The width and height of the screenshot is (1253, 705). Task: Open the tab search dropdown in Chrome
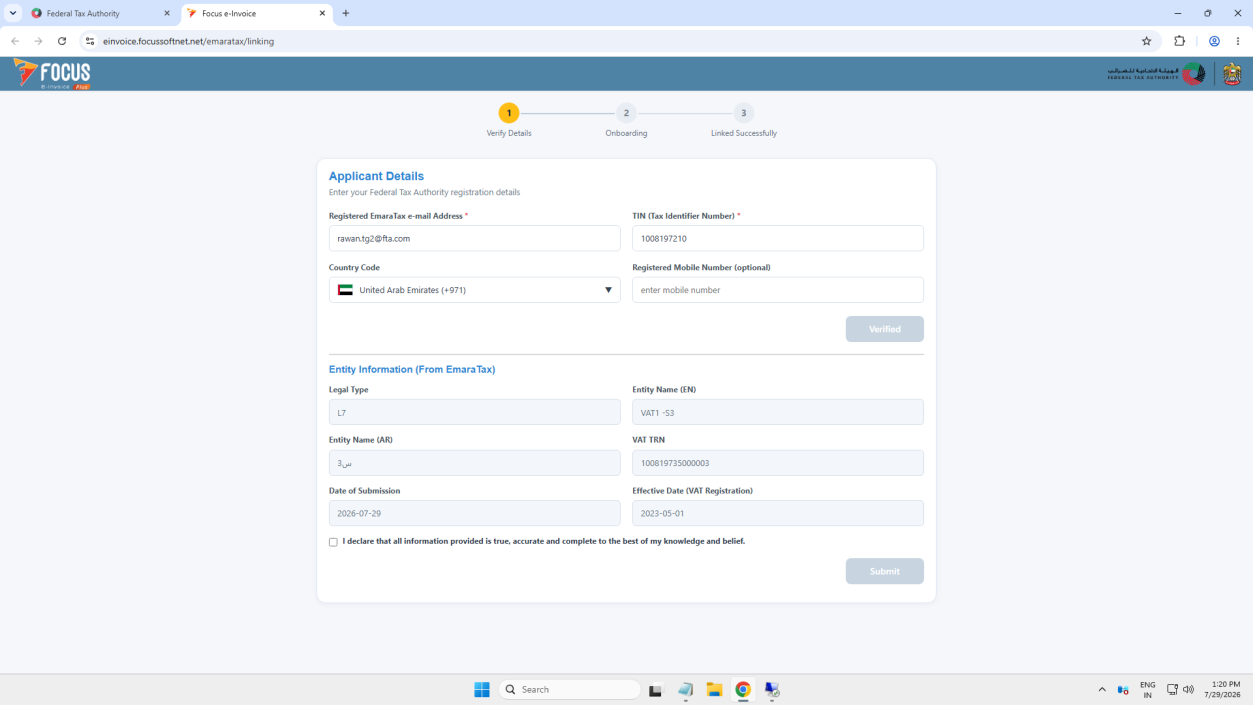click(x=13, y=13)
